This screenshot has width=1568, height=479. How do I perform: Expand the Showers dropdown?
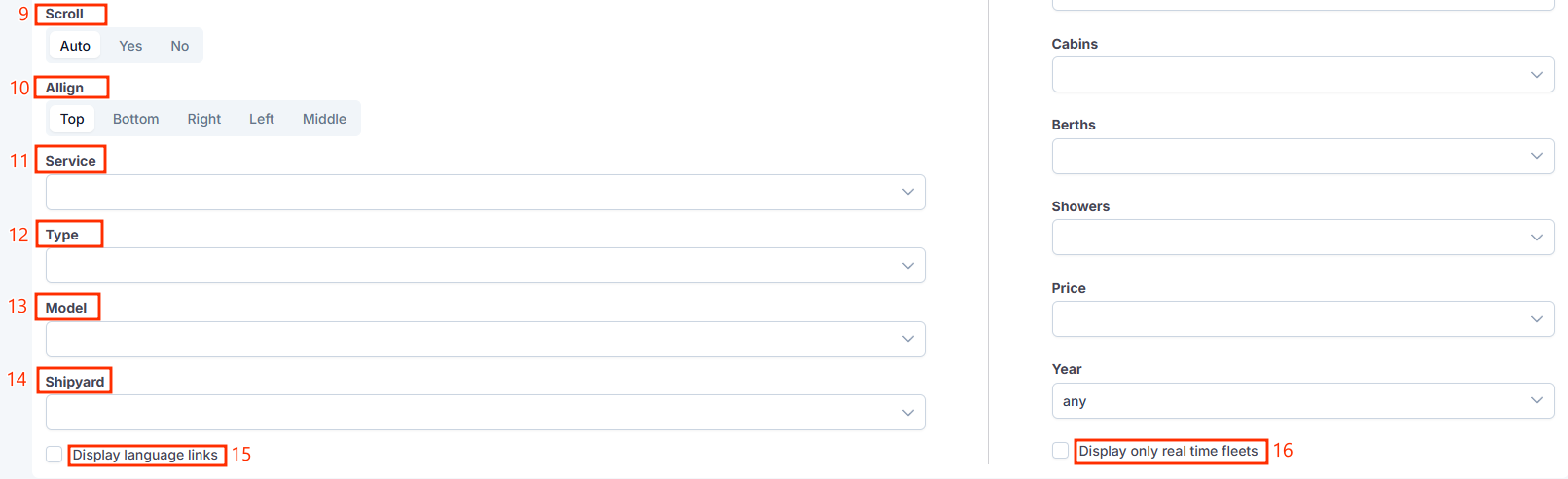click(1302, 238)
